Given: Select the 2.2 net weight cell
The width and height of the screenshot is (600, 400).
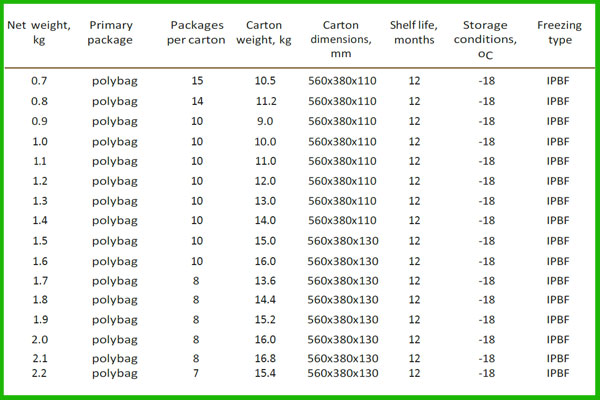Looking at the screenshot, I should point(39,373).
